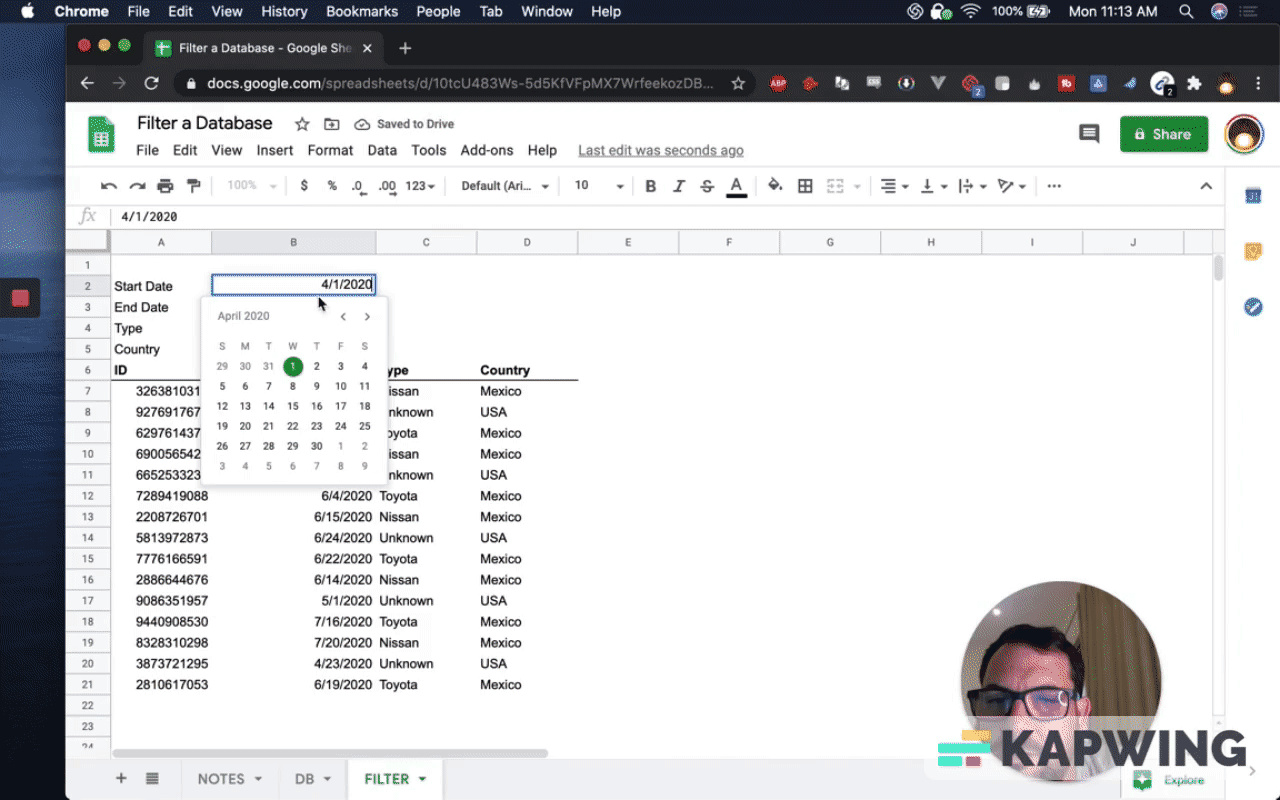The image size is (1280, 800).
Task: Open the 123 more formats dropdown
Action: pyautogui.click(x=420, y=186)
